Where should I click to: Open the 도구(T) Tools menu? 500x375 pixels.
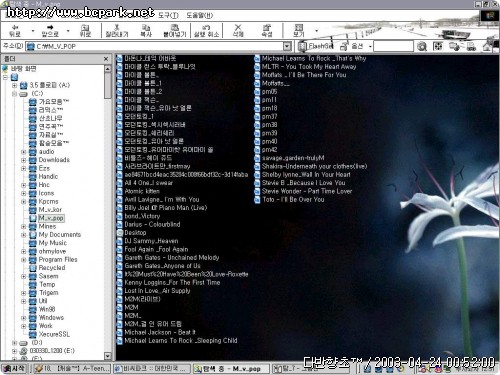point(168,15)
